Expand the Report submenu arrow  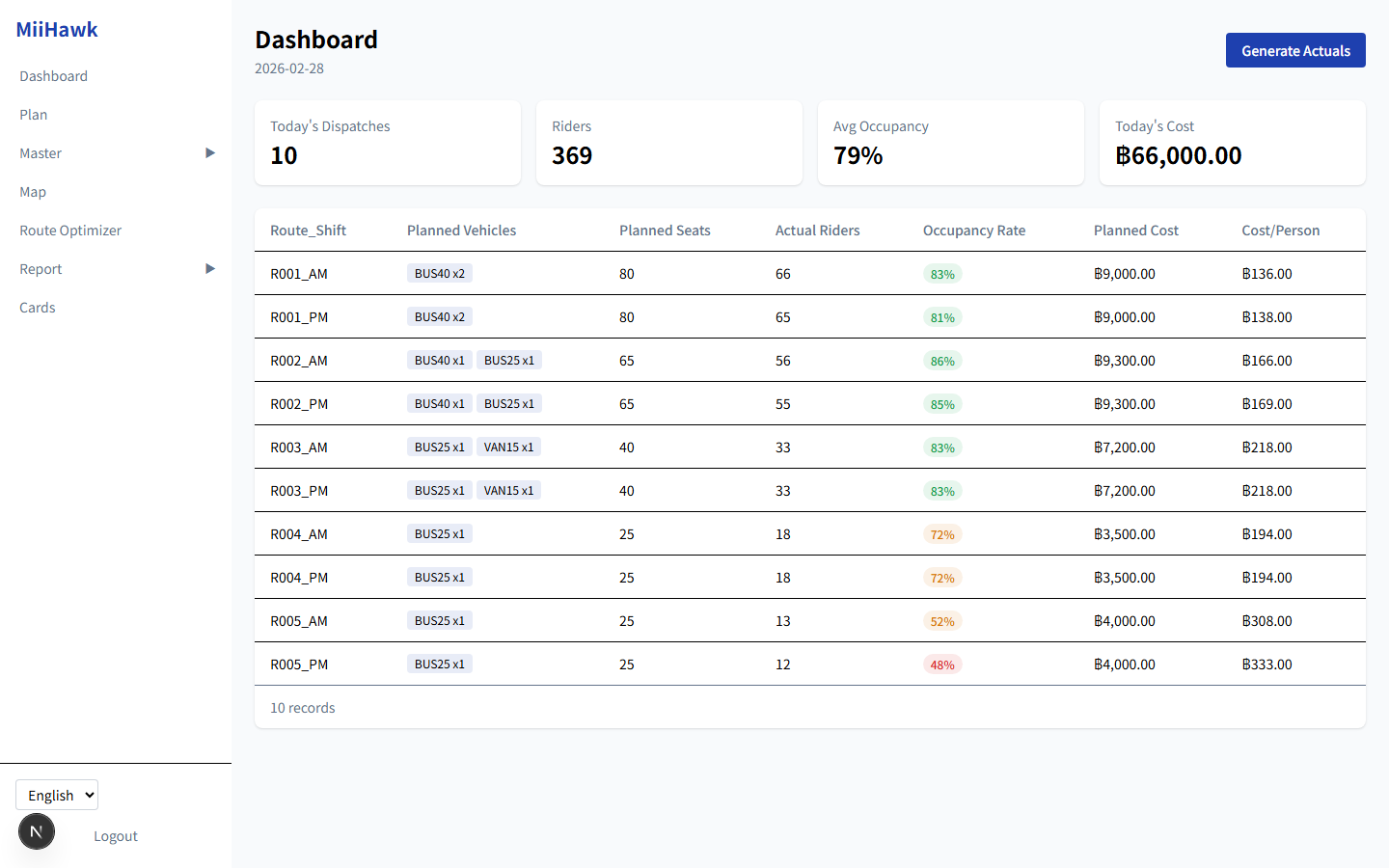click(x=209, y=269)
